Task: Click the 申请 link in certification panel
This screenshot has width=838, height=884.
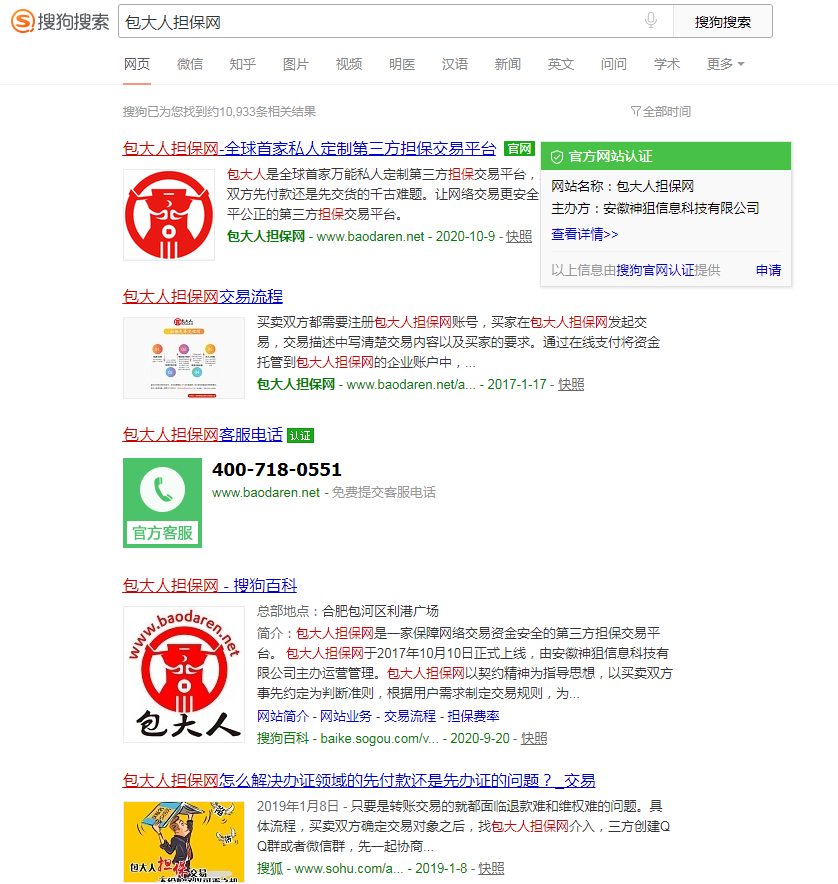Action: tap(768, 270)
